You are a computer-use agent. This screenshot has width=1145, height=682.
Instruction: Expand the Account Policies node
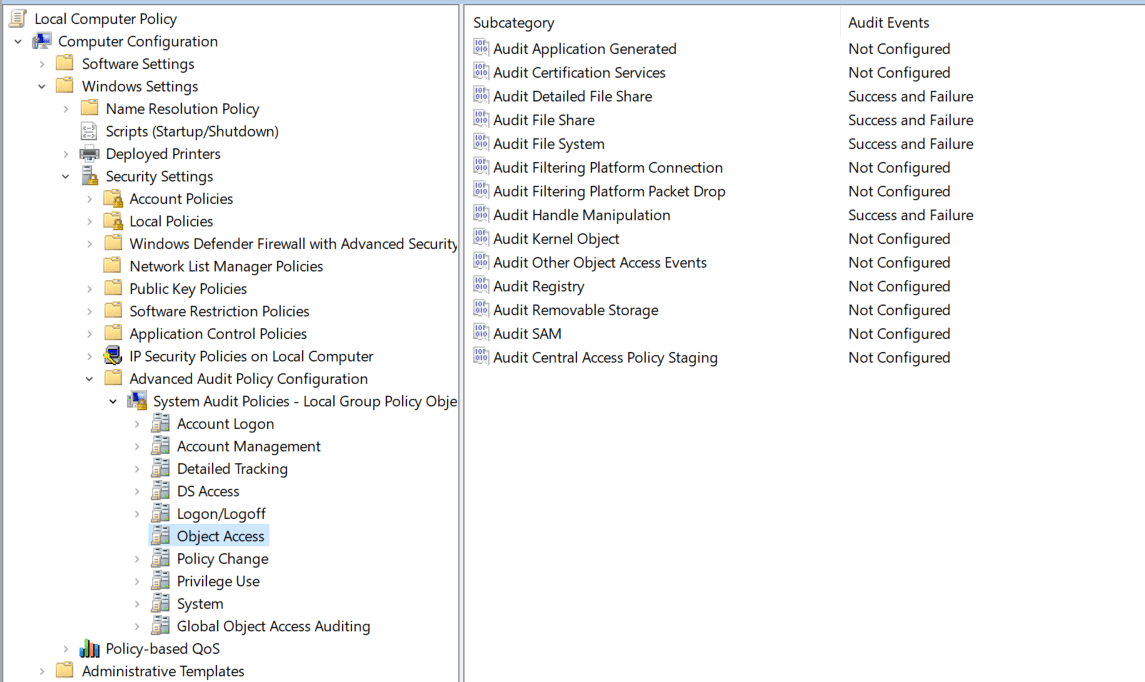91,198
